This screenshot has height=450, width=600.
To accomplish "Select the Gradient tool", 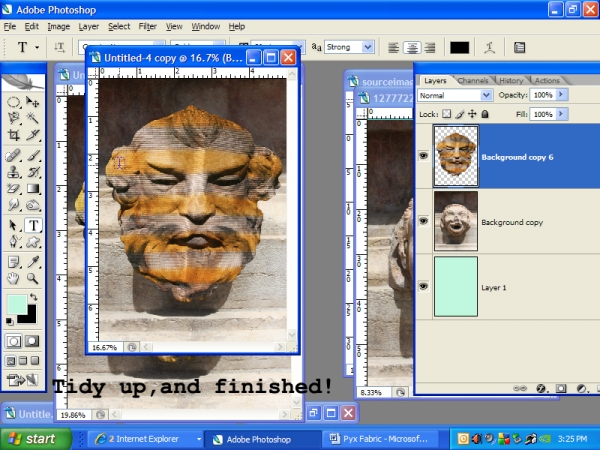I will click(33, 189).
